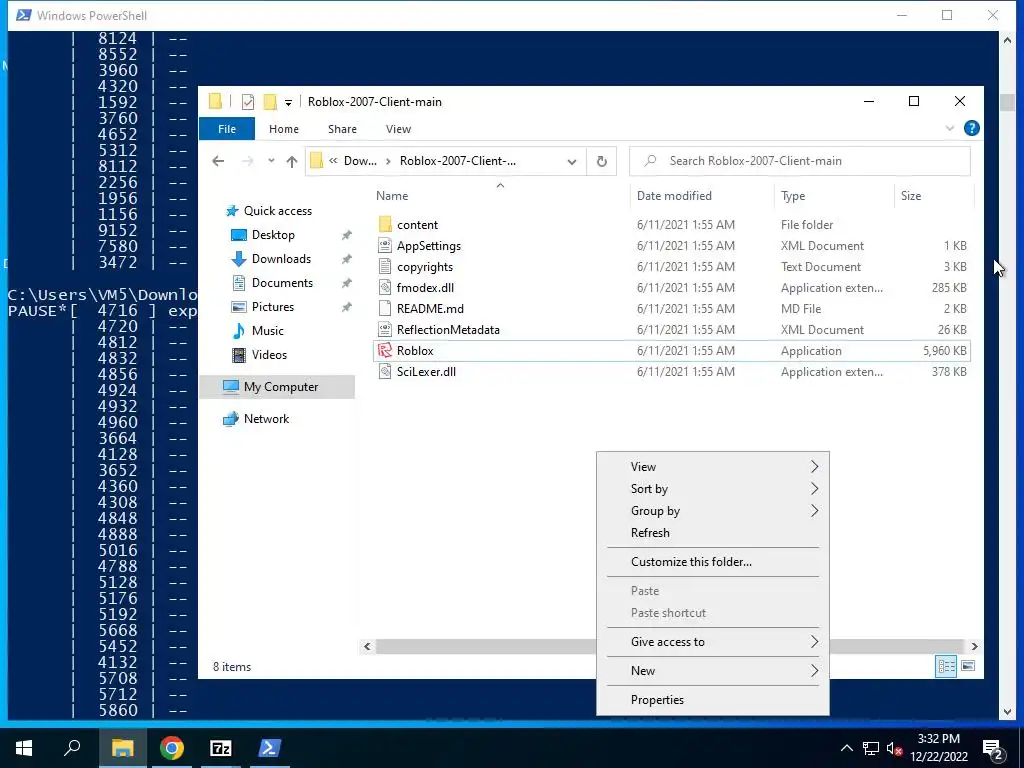
Task: Open Google Chrome from taskbar
Action: (172, 748)
